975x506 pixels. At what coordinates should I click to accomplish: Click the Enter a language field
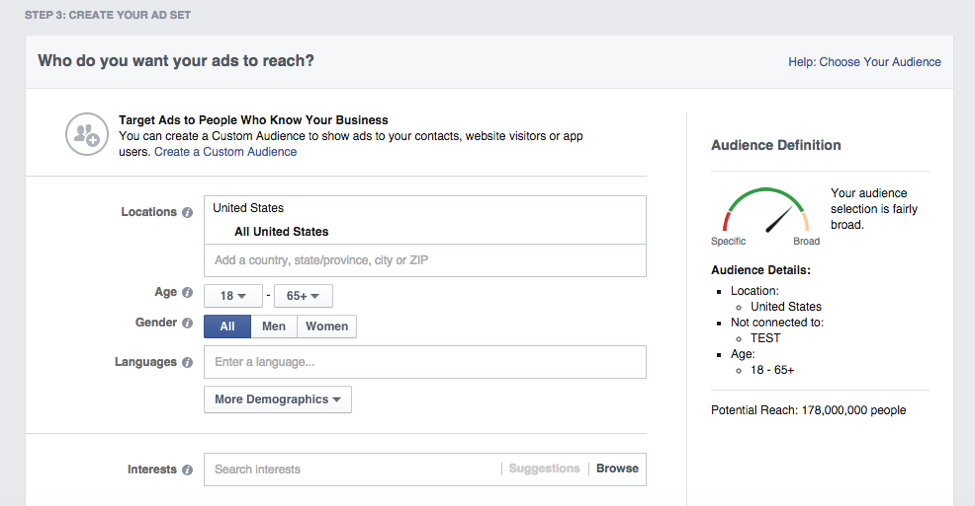pos(425,362)
